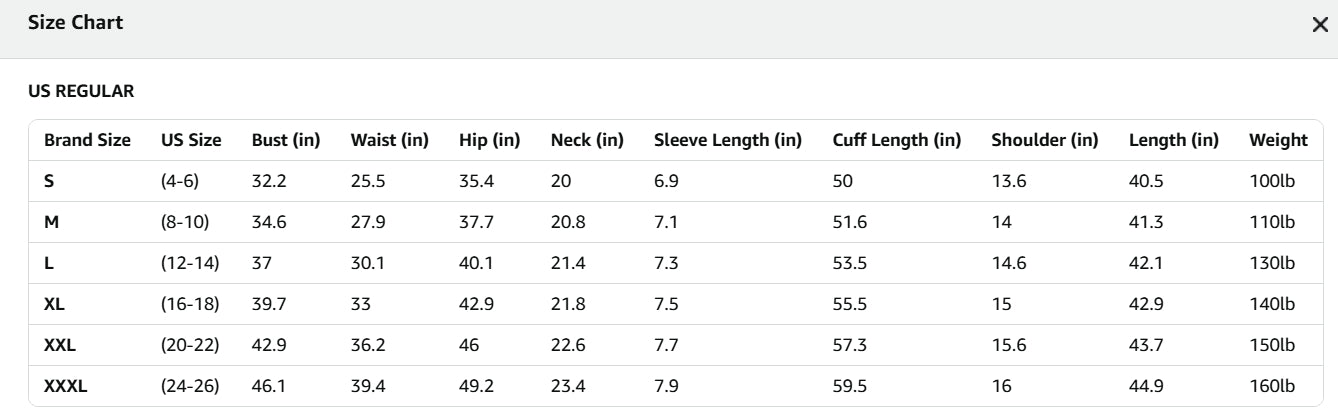Image resolution: width=1338 pixels, height=416 pixels.
Task: Click the US REGULAR heading
Action: (x=81, y=91)
